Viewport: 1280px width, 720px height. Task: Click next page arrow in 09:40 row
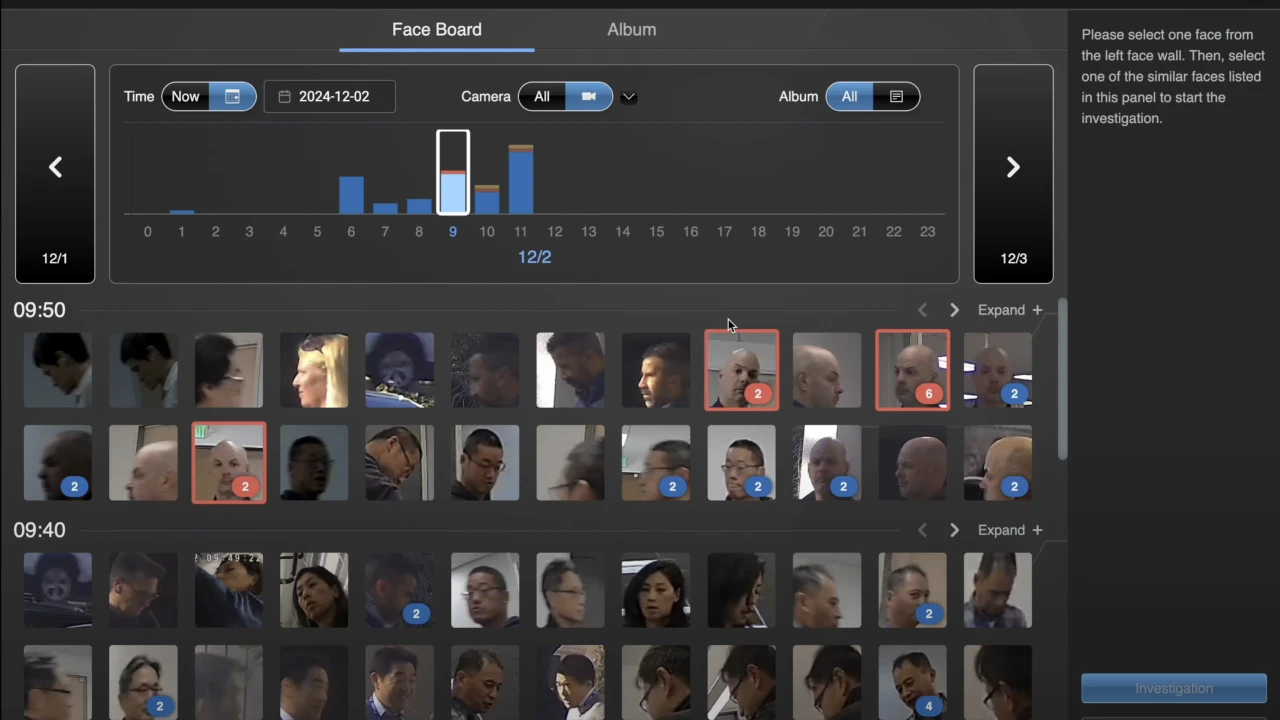pos(954,530)
